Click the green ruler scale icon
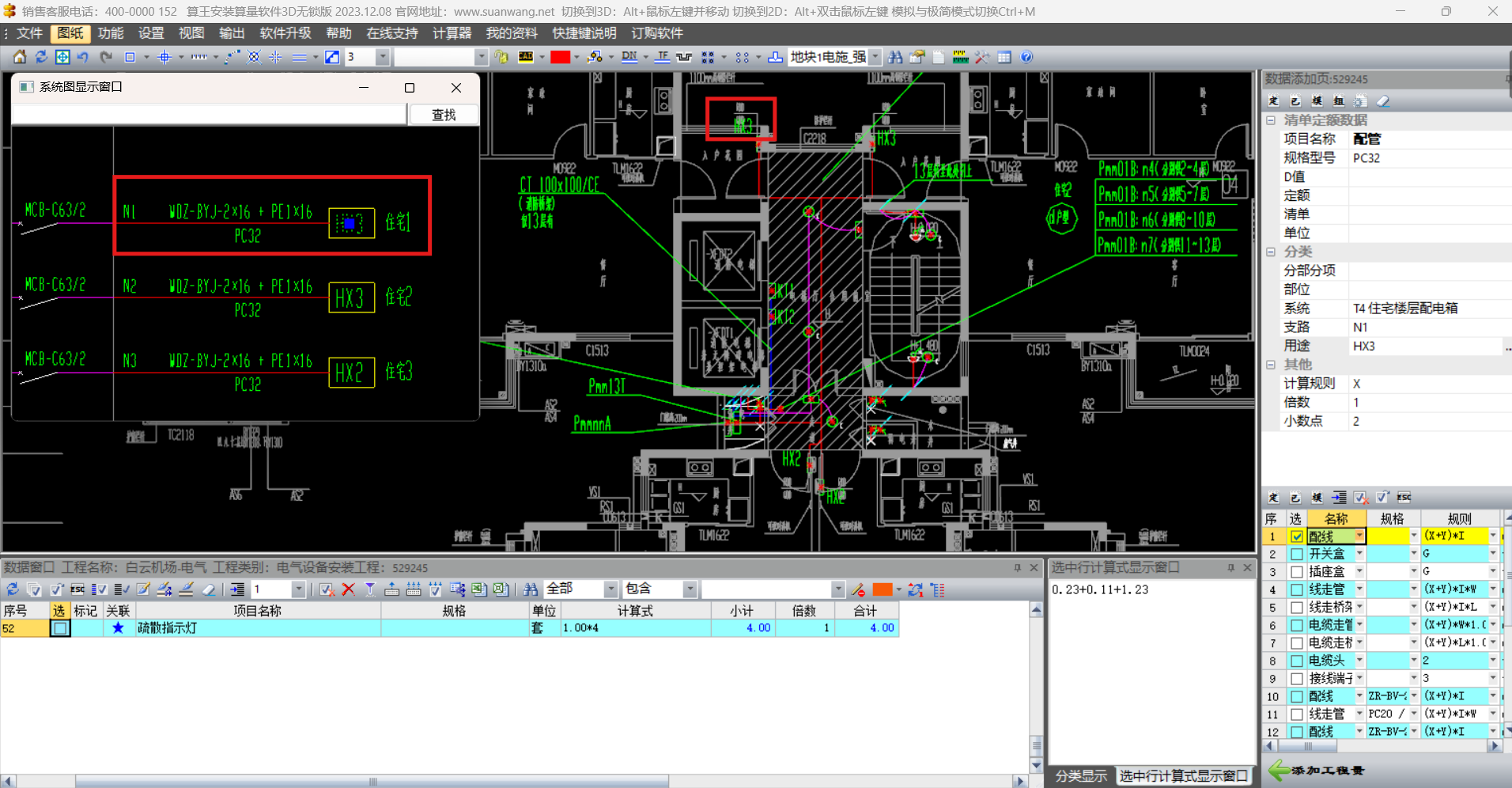 tap(961, 57)
